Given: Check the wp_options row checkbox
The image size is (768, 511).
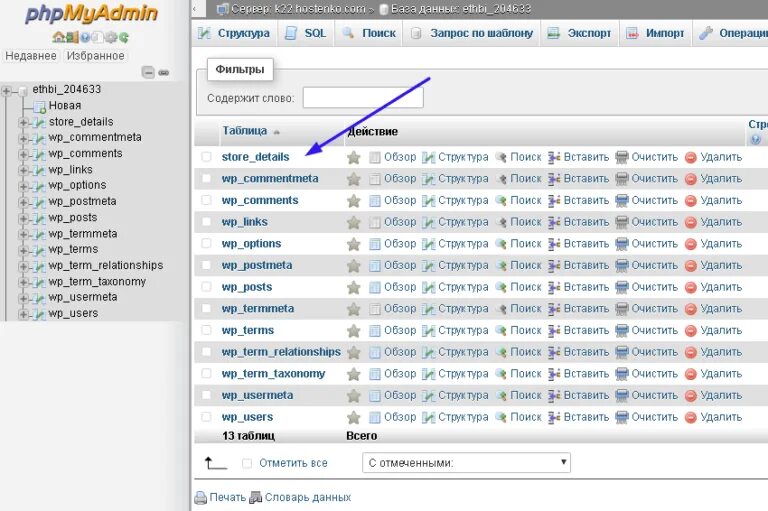Looking at the screenshot, I should (206, 243).
